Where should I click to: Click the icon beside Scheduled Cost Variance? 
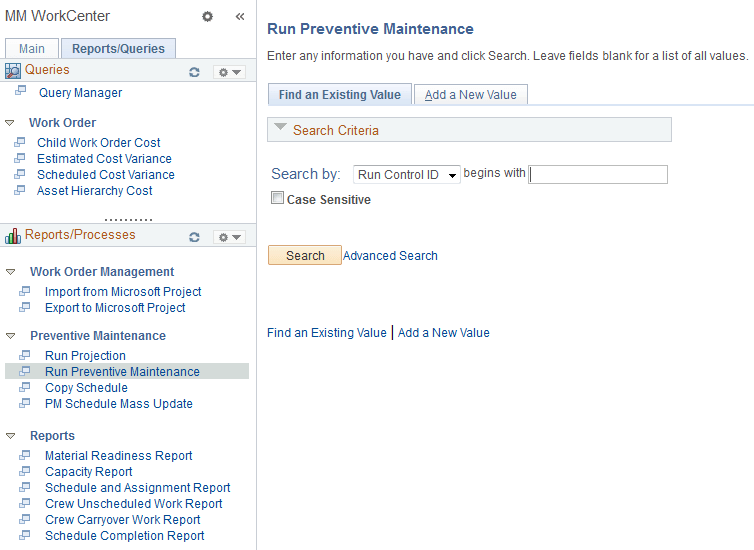[x=20, y=174]
